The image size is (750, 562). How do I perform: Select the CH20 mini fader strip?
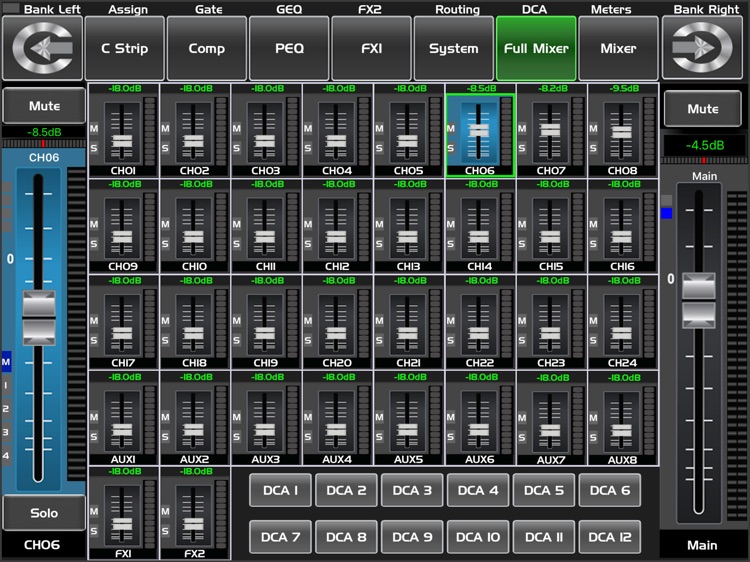(x=337, y=322)
